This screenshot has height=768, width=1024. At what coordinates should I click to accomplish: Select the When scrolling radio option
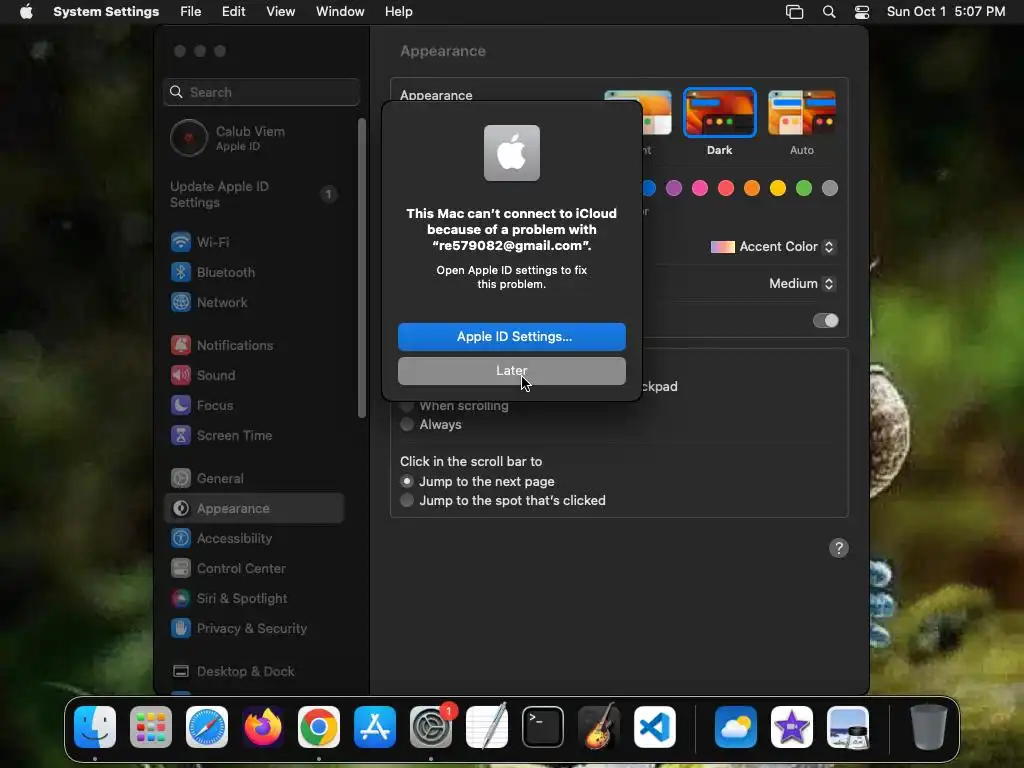pos(407,406)
